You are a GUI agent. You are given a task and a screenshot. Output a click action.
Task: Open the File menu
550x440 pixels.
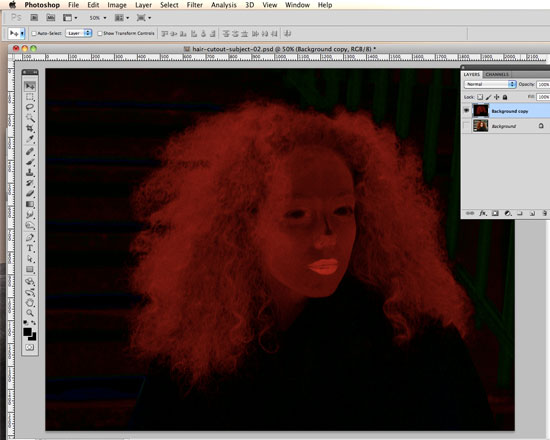73,5
